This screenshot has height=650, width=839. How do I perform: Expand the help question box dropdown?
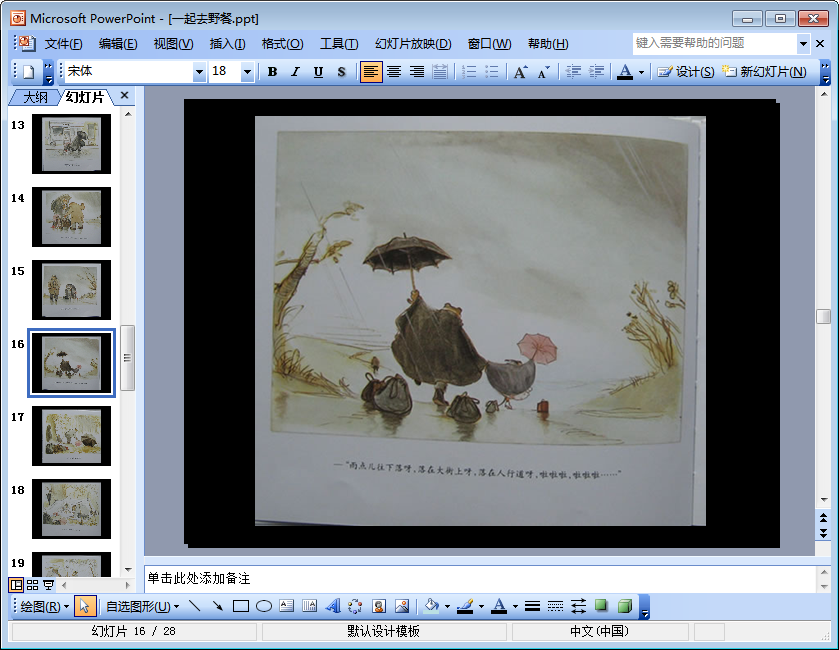click(803, 43)
